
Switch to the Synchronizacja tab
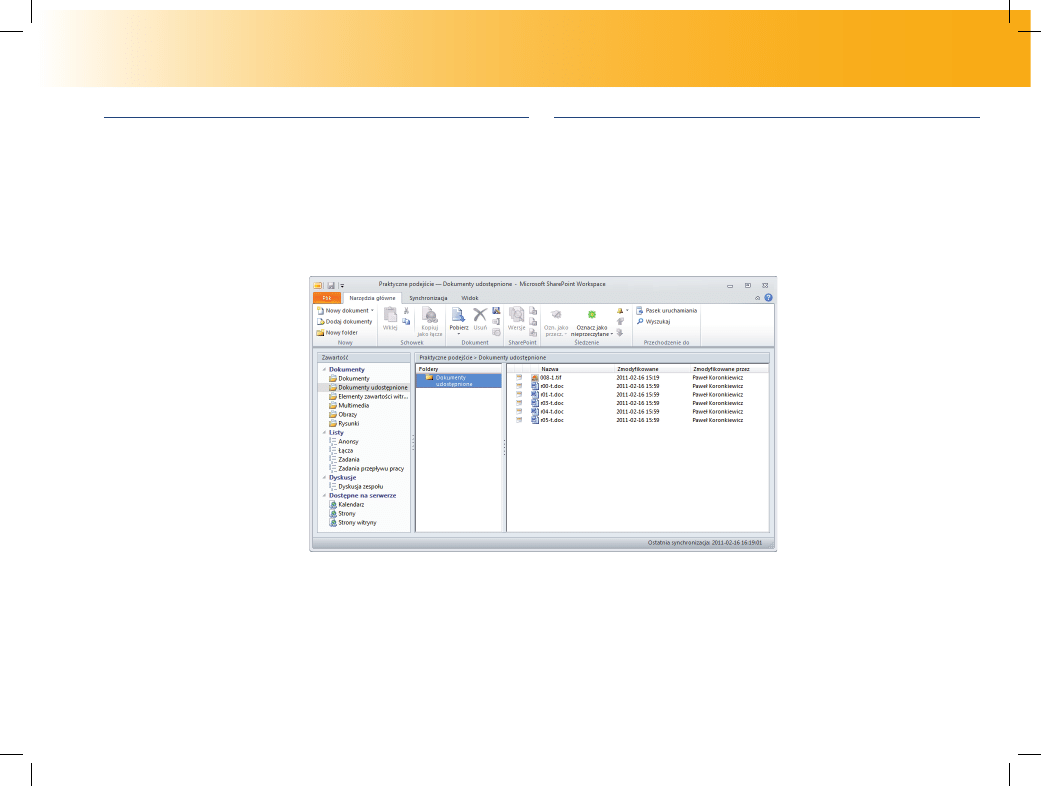(429, 298)
